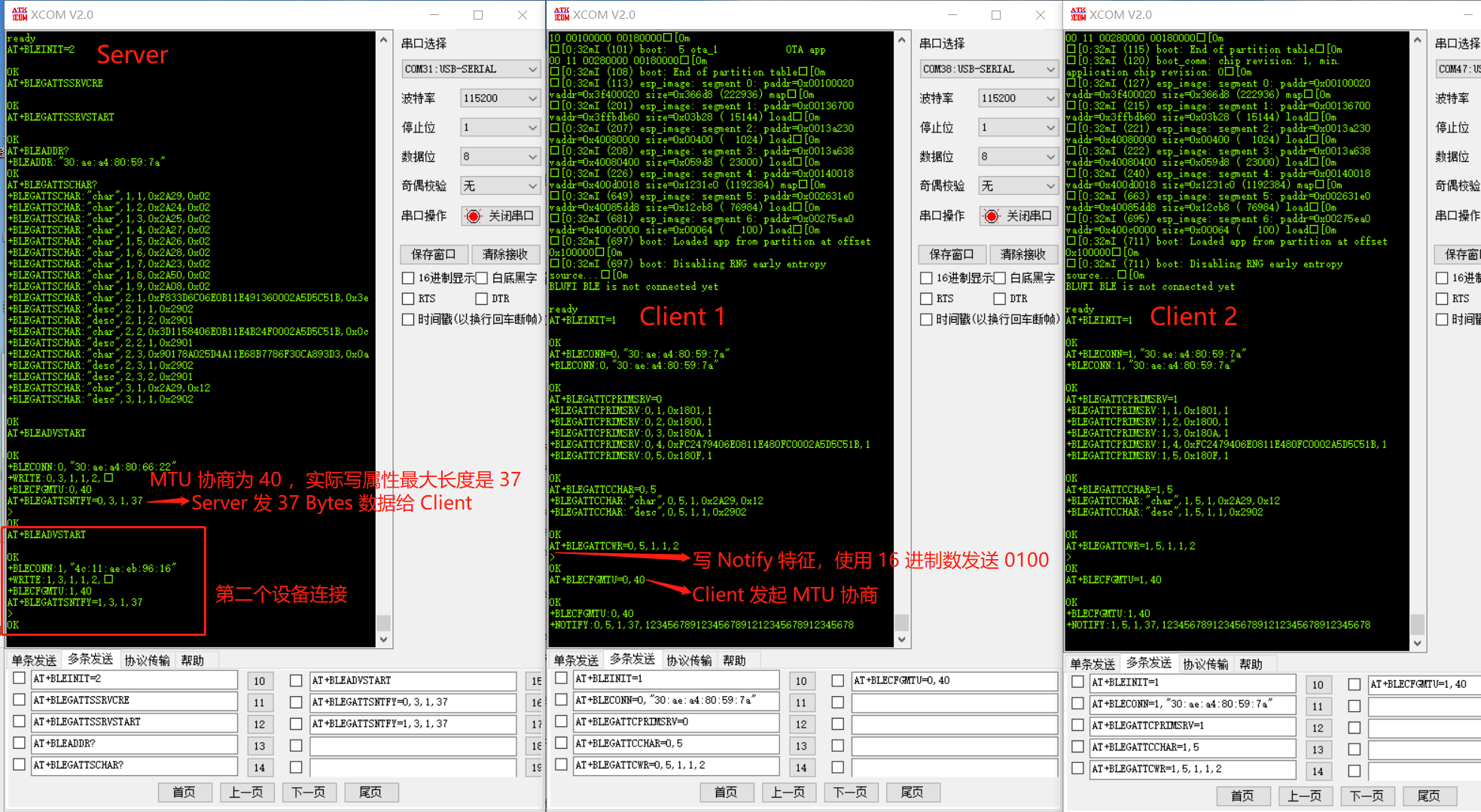1481x812 pixels.
Task: Click scrollbar down arrow in Server terminal
Action: pyautogui.click(x=383, y=640)
